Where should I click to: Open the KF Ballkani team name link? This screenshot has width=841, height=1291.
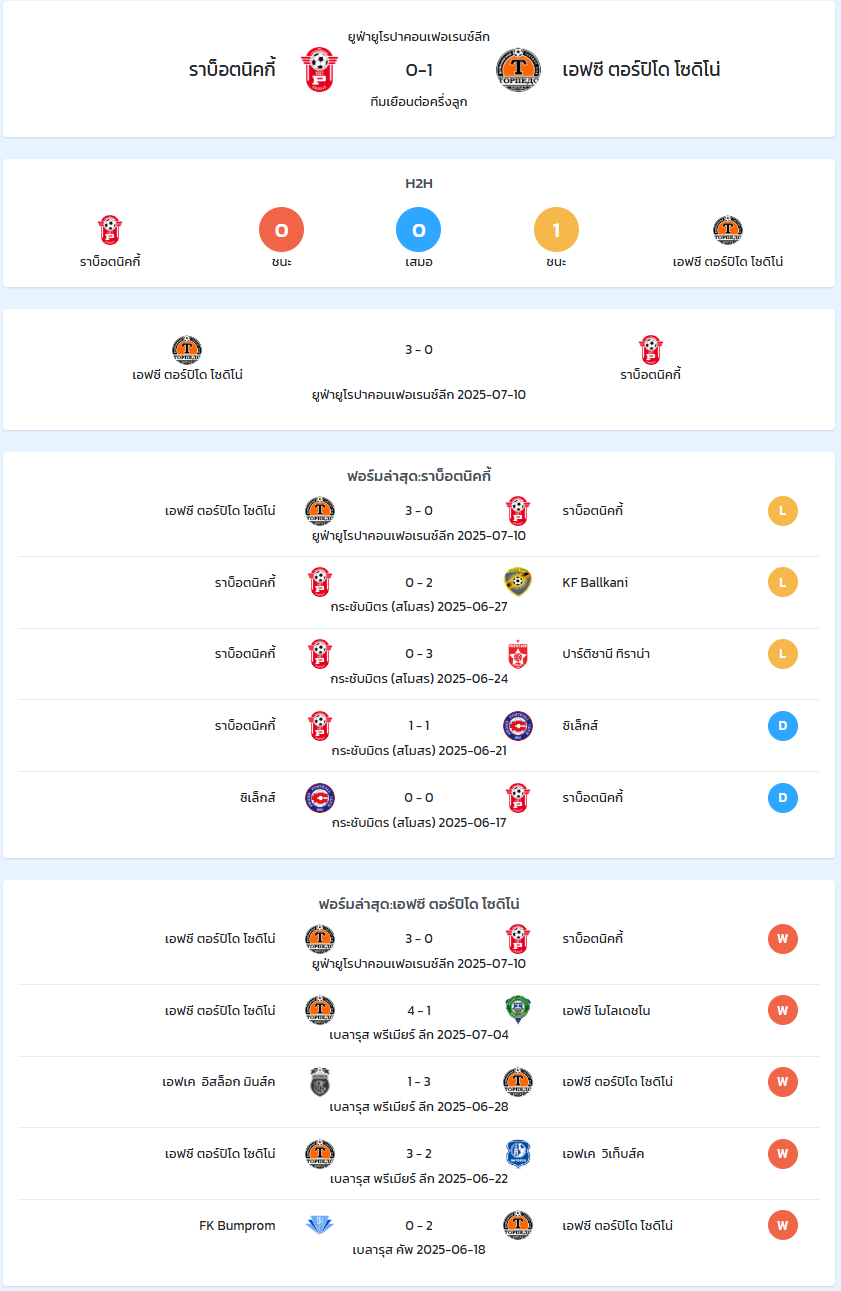coord(595,582)
